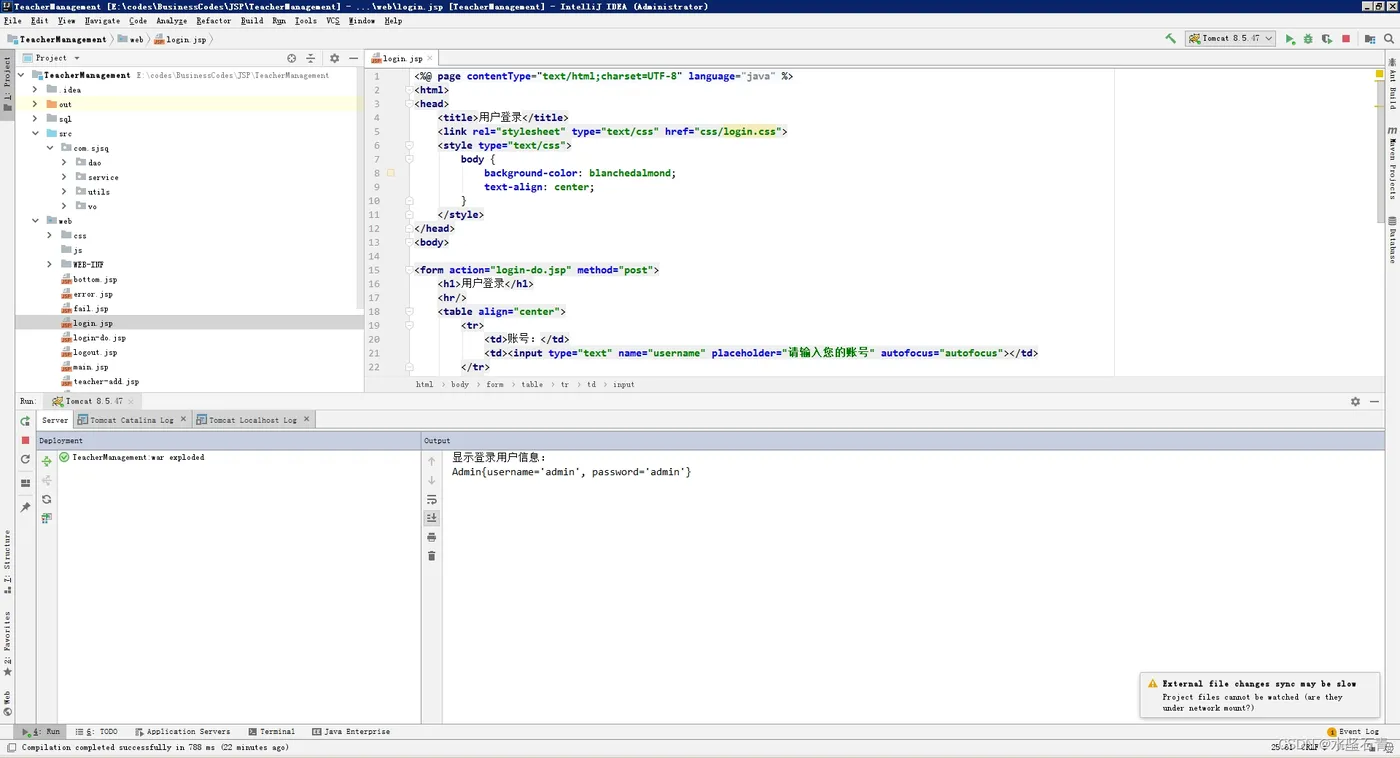The width and height of the screenshot is (1400, 758).
Task: Open the TODO tool window
Action: point(96,732)
